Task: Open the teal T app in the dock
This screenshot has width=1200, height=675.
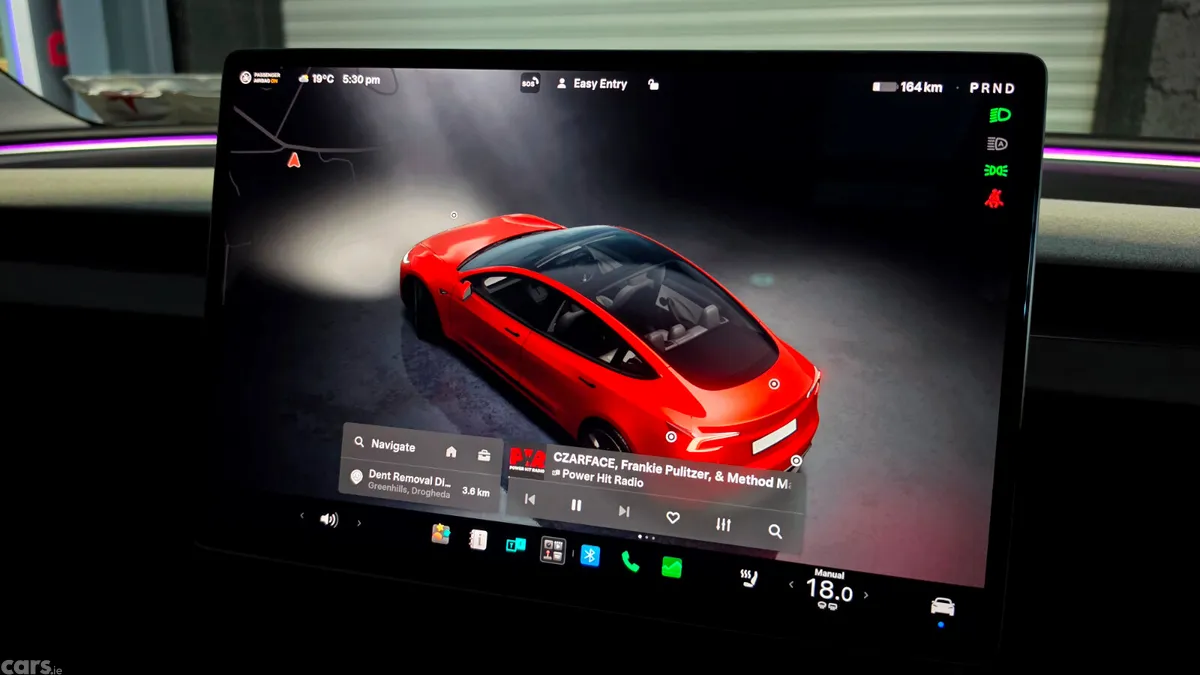Action: [515, 545]
